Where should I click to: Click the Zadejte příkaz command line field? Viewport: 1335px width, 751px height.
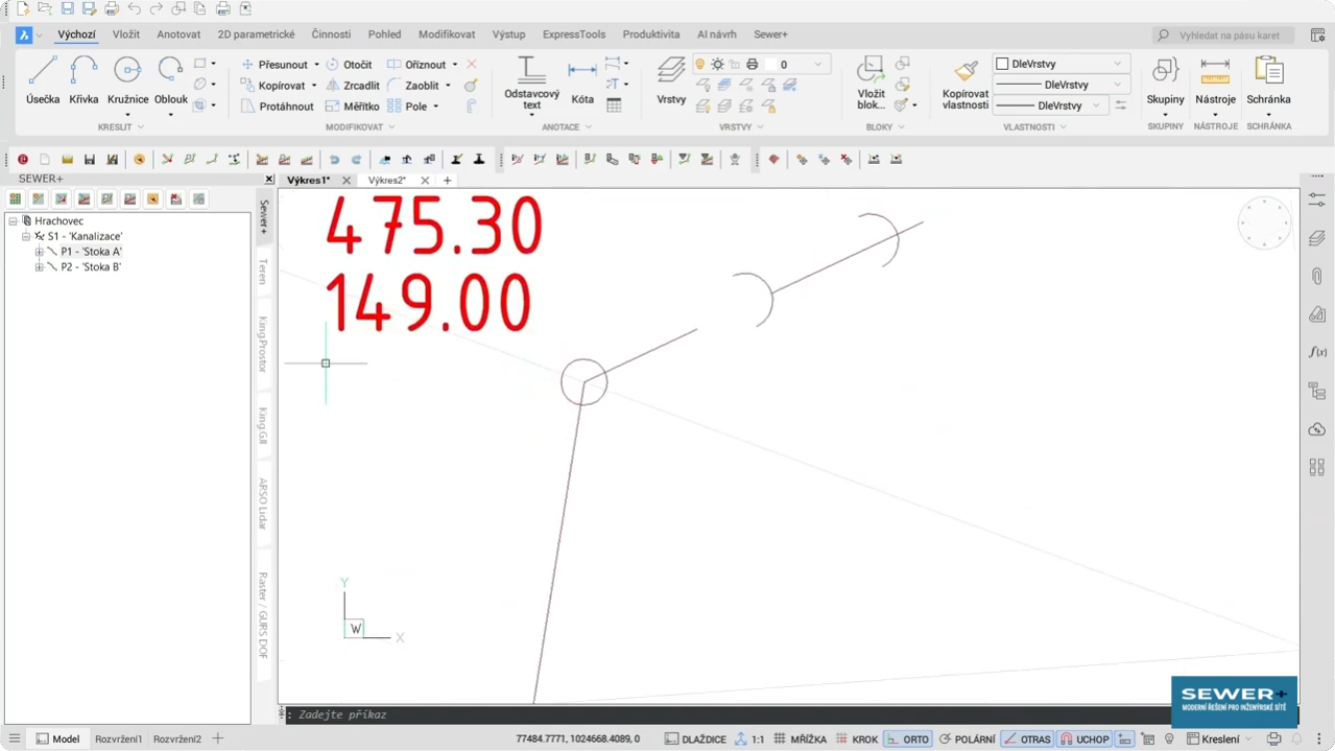[x=700, y=715]
